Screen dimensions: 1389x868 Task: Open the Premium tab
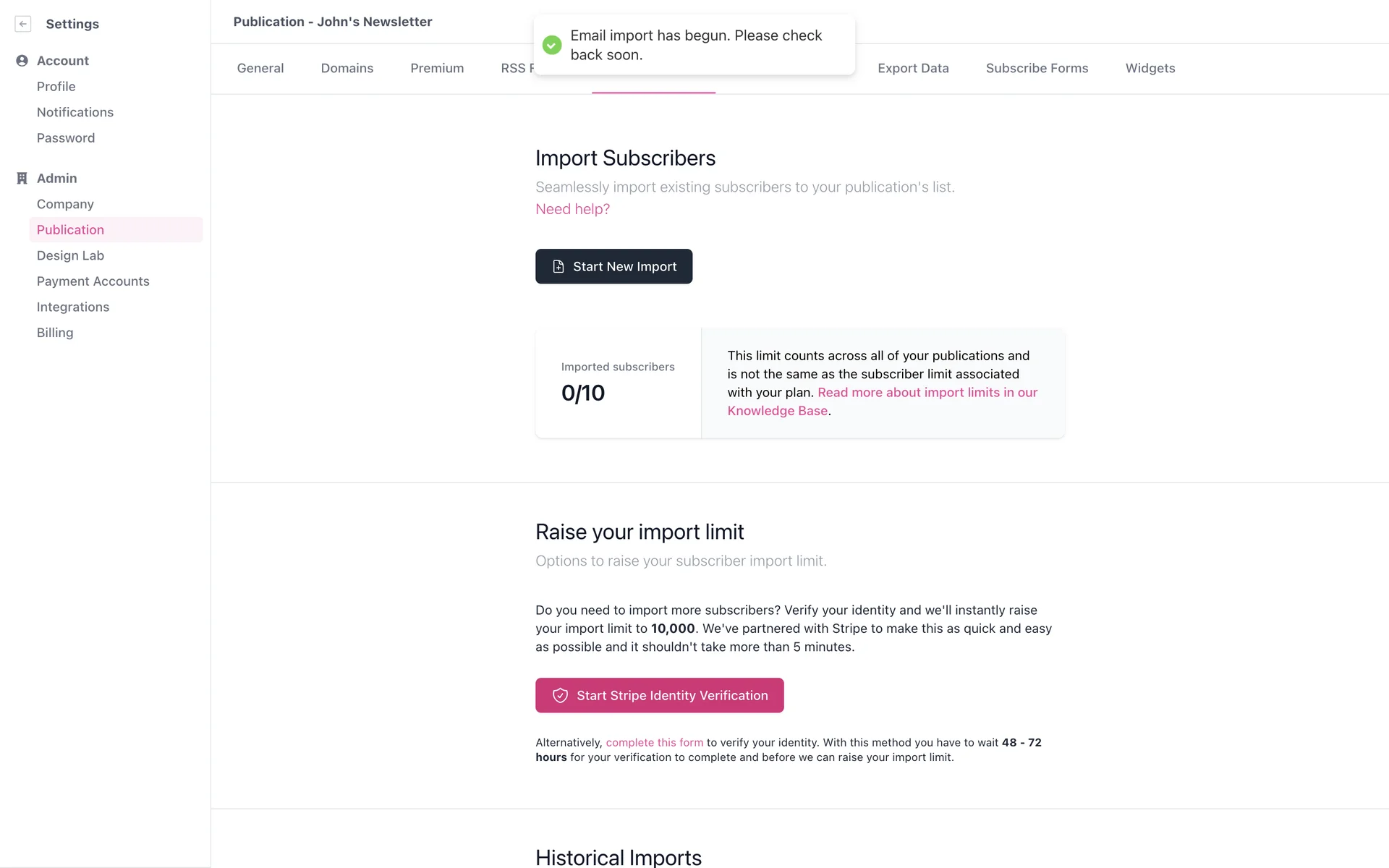coord(437,68)
